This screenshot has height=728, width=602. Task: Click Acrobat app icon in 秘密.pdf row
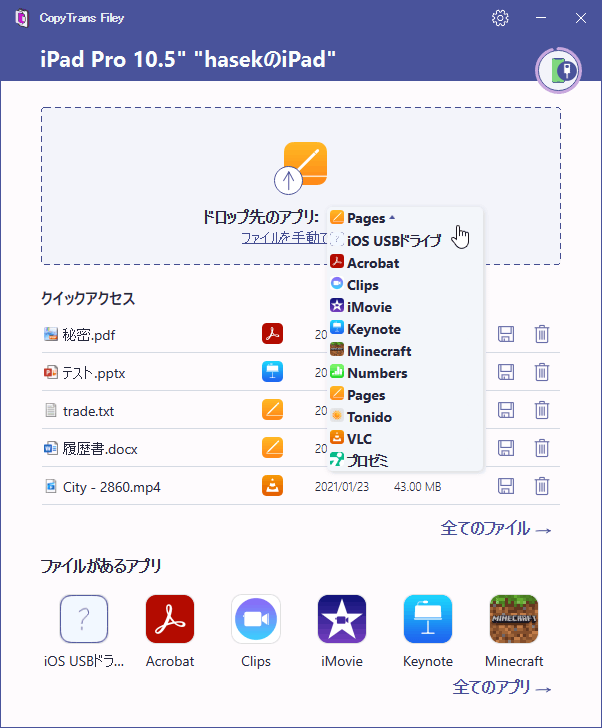coord(272,334)
